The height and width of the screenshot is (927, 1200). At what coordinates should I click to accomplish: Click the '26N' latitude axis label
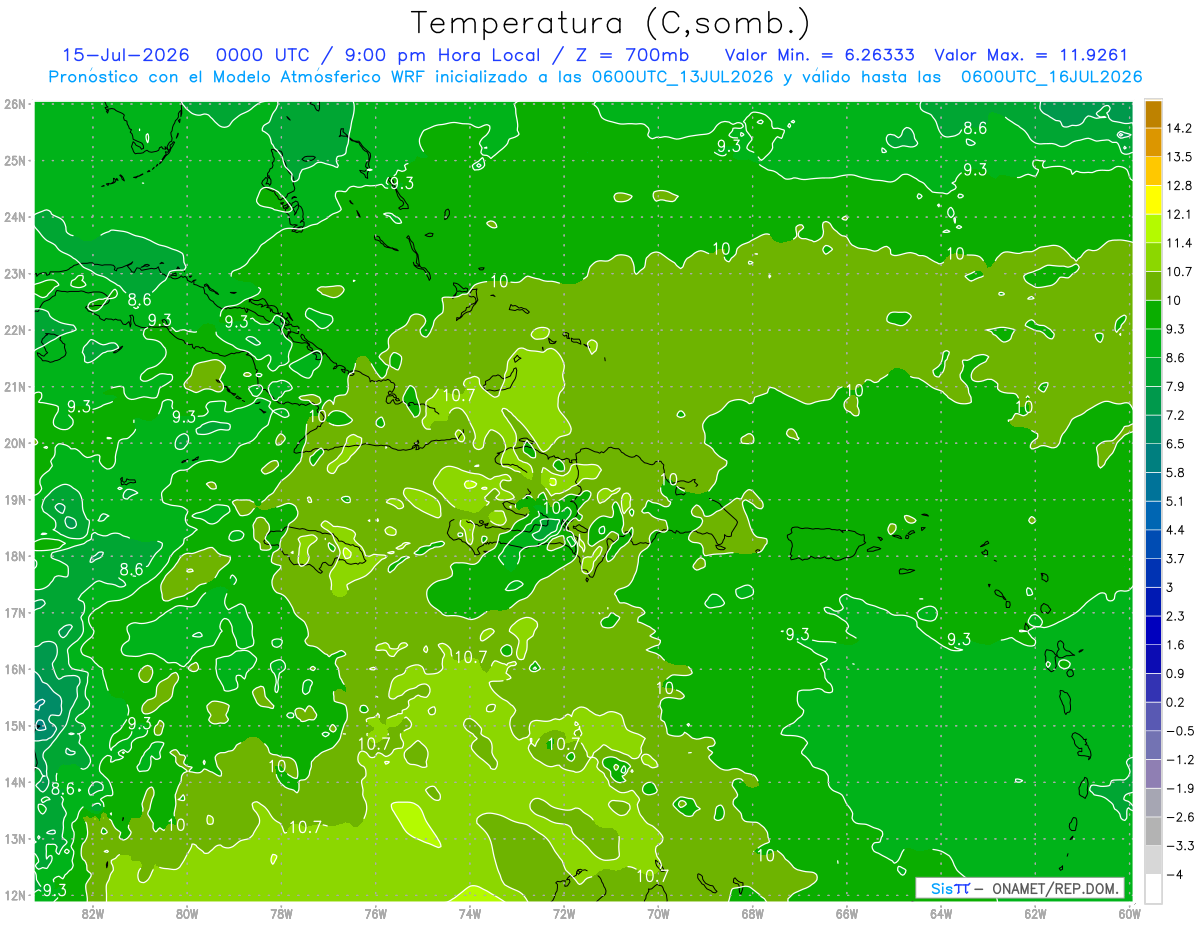tap(14, 104)
